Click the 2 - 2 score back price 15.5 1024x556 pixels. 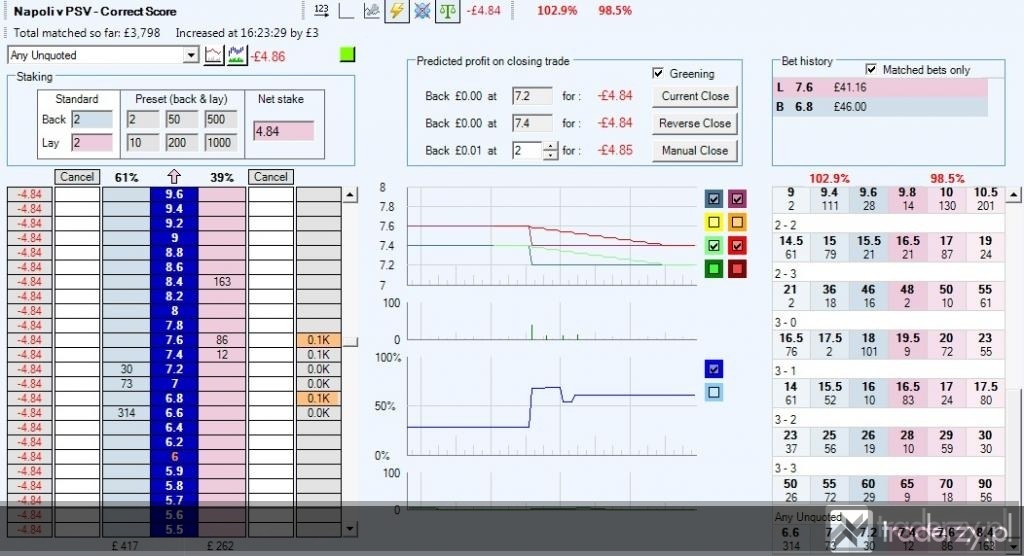click(869, 247)
